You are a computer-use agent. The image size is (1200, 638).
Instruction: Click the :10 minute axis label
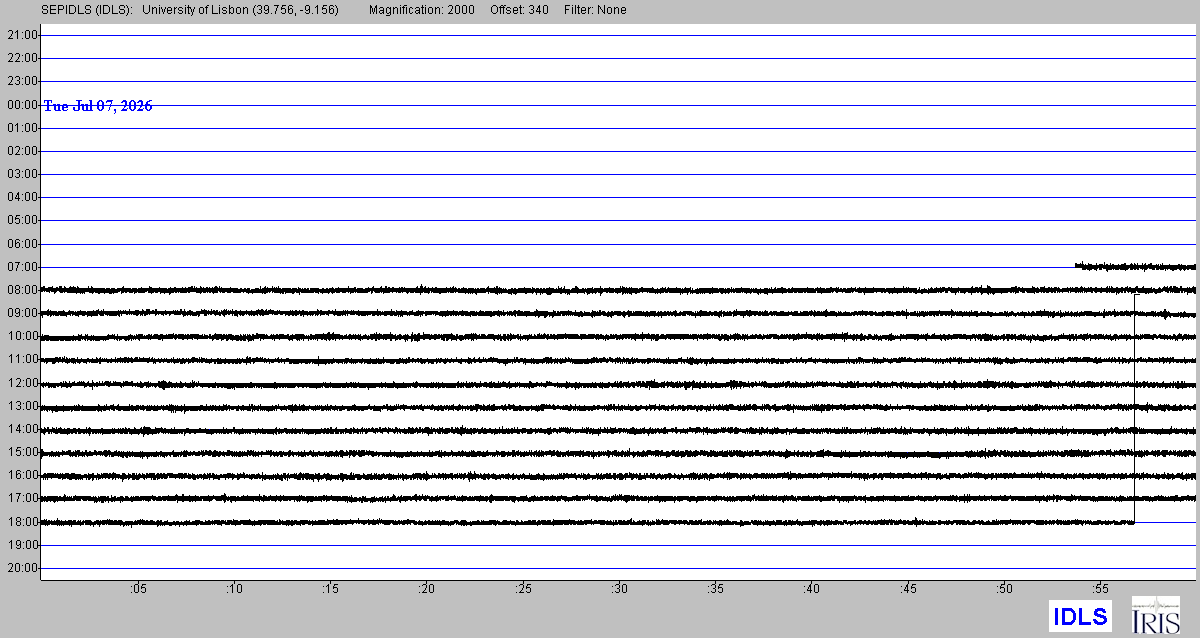(x=233, y=589)
